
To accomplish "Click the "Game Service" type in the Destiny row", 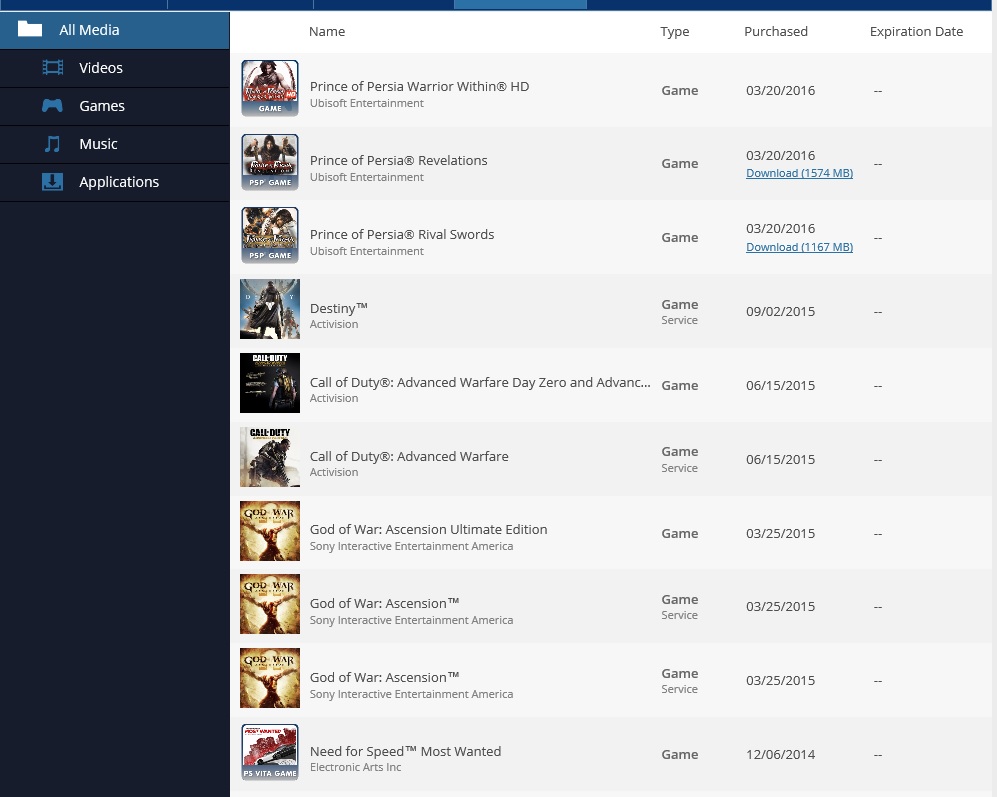I will click(x=680, y=312).
